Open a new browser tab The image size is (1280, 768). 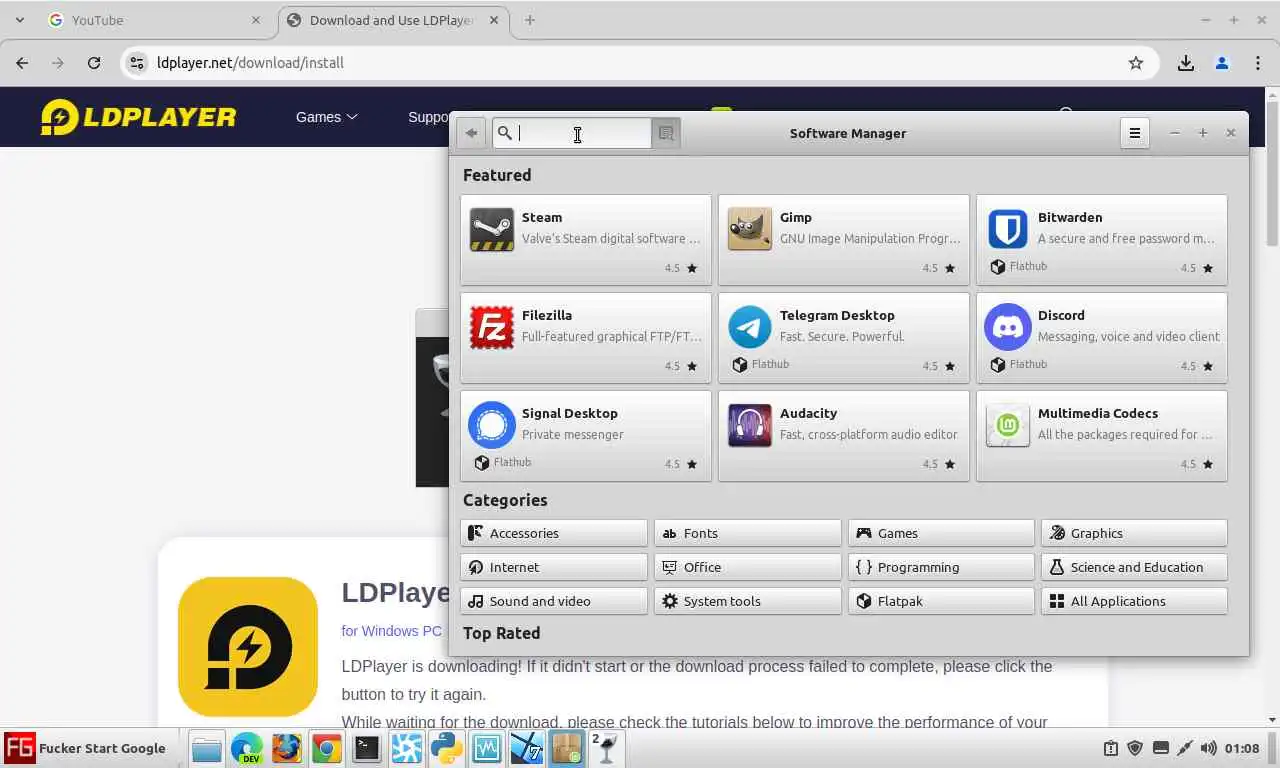point(530,20)
